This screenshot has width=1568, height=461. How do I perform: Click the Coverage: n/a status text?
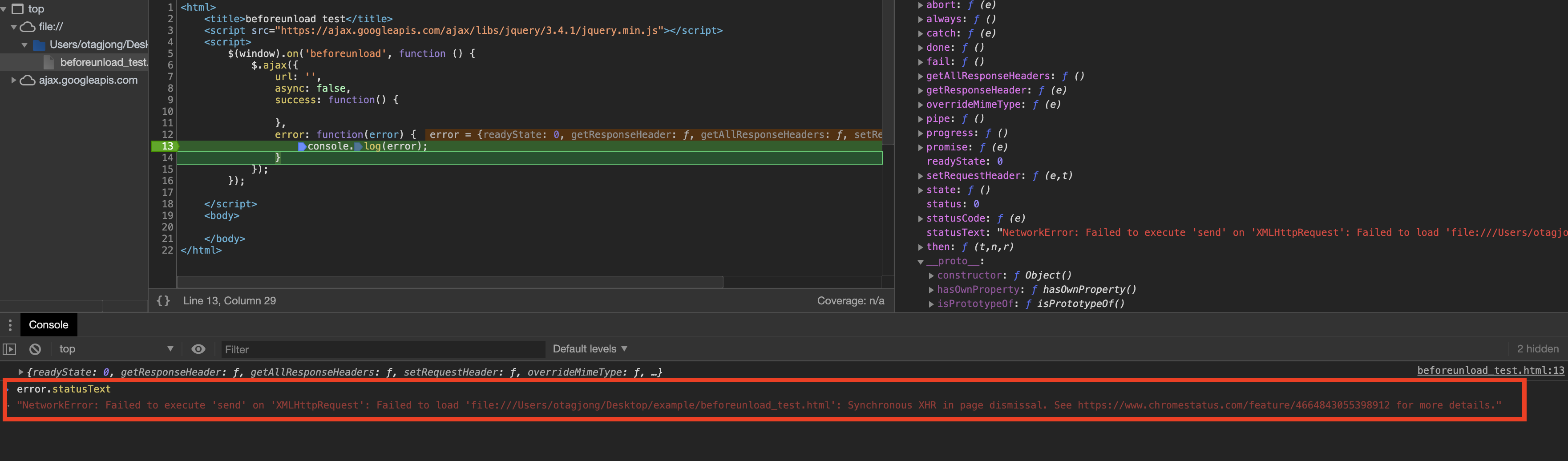click(x=850, y=301)
